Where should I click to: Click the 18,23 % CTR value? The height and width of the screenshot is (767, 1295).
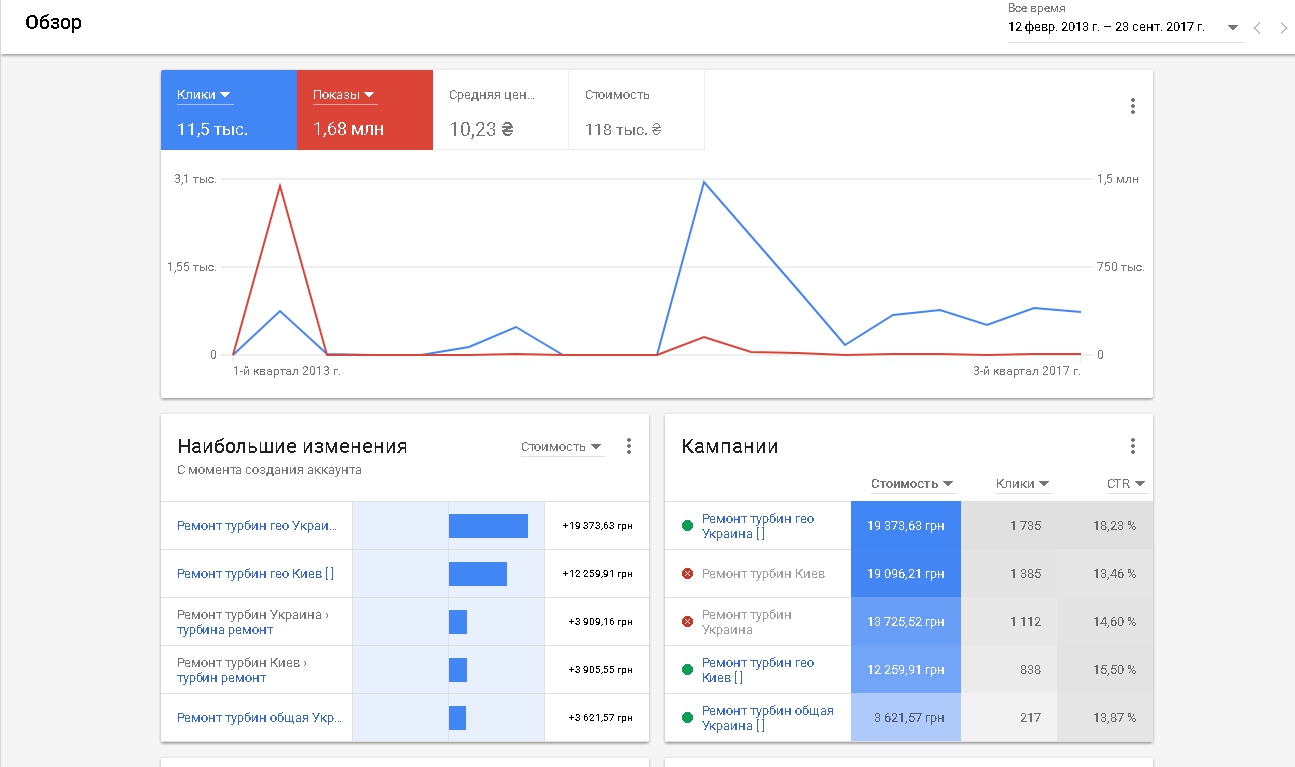pyautogui.click(x=1116, y=526)
